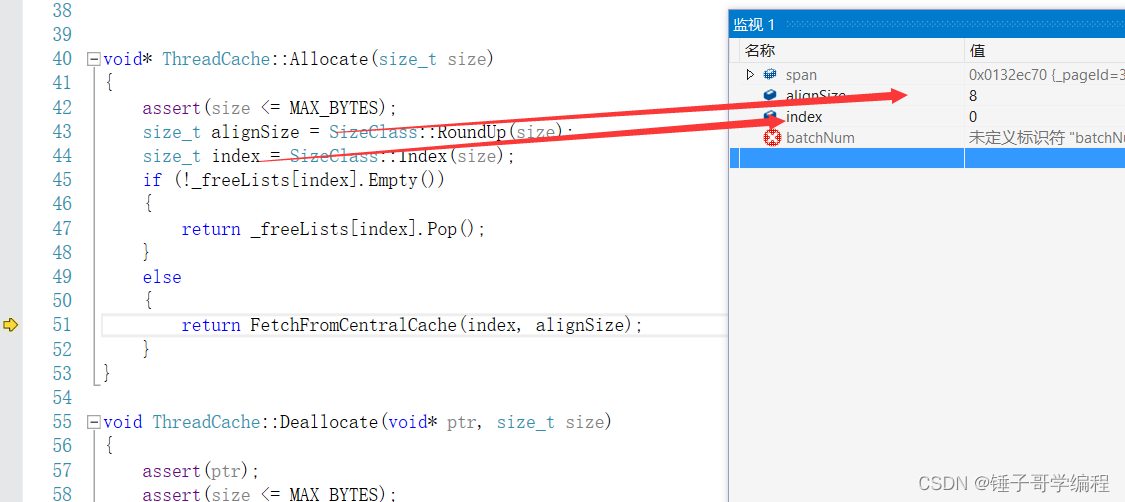Click the else keyword on line 49
This screenshot has width=1125, height=502.
point(162,277)
